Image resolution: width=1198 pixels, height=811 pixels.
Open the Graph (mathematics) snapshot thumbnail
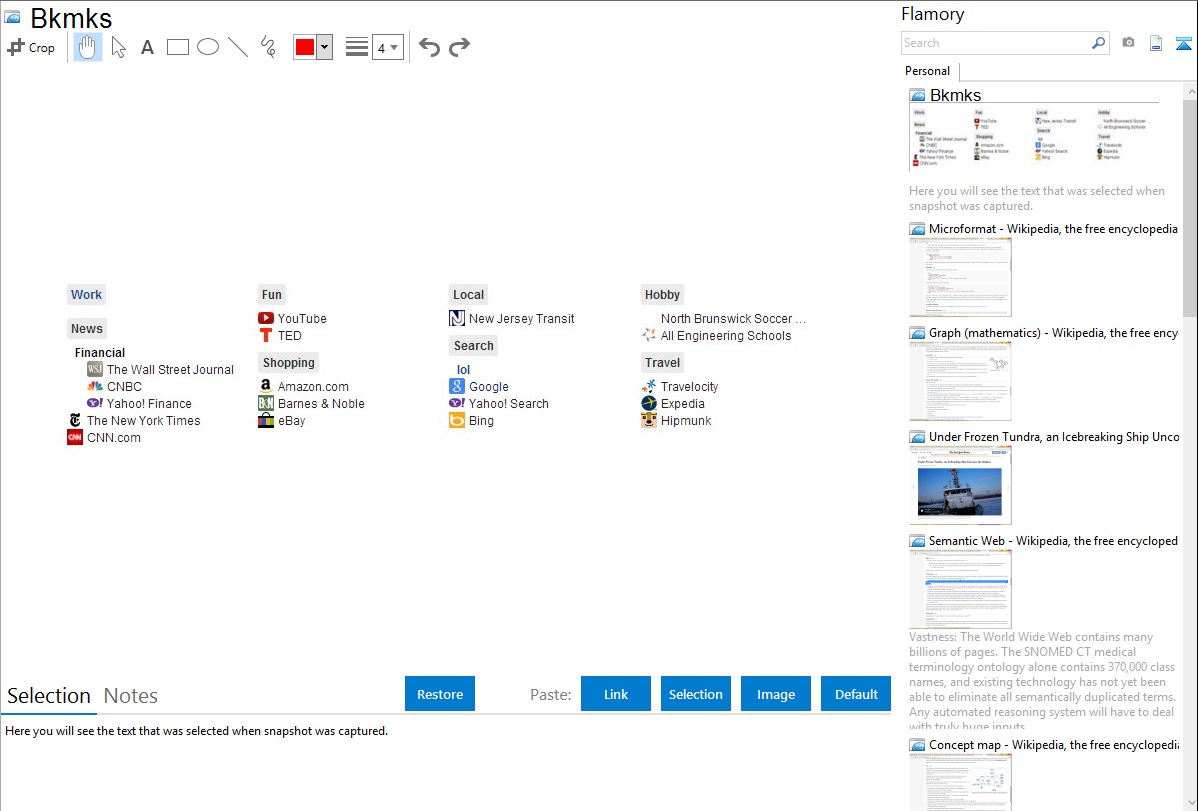click(x=960, y=381)
